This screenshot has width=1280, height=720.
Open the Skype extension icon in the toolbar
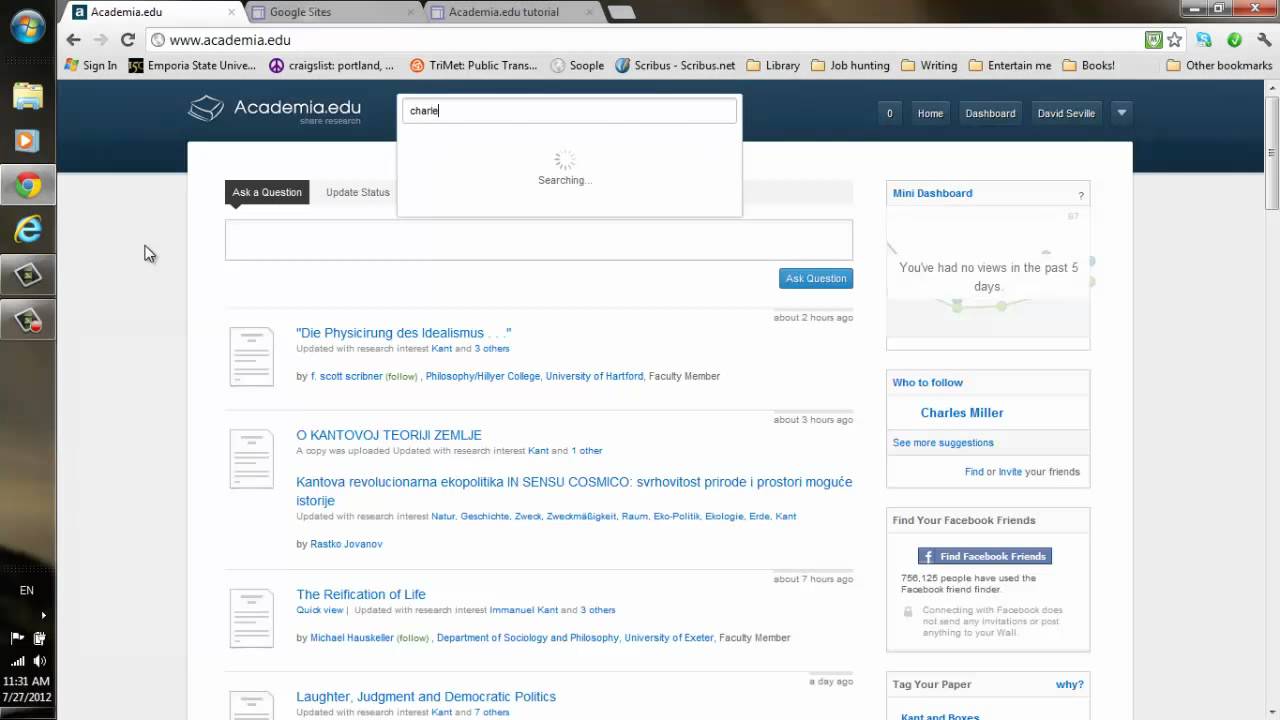[1204, 40]
